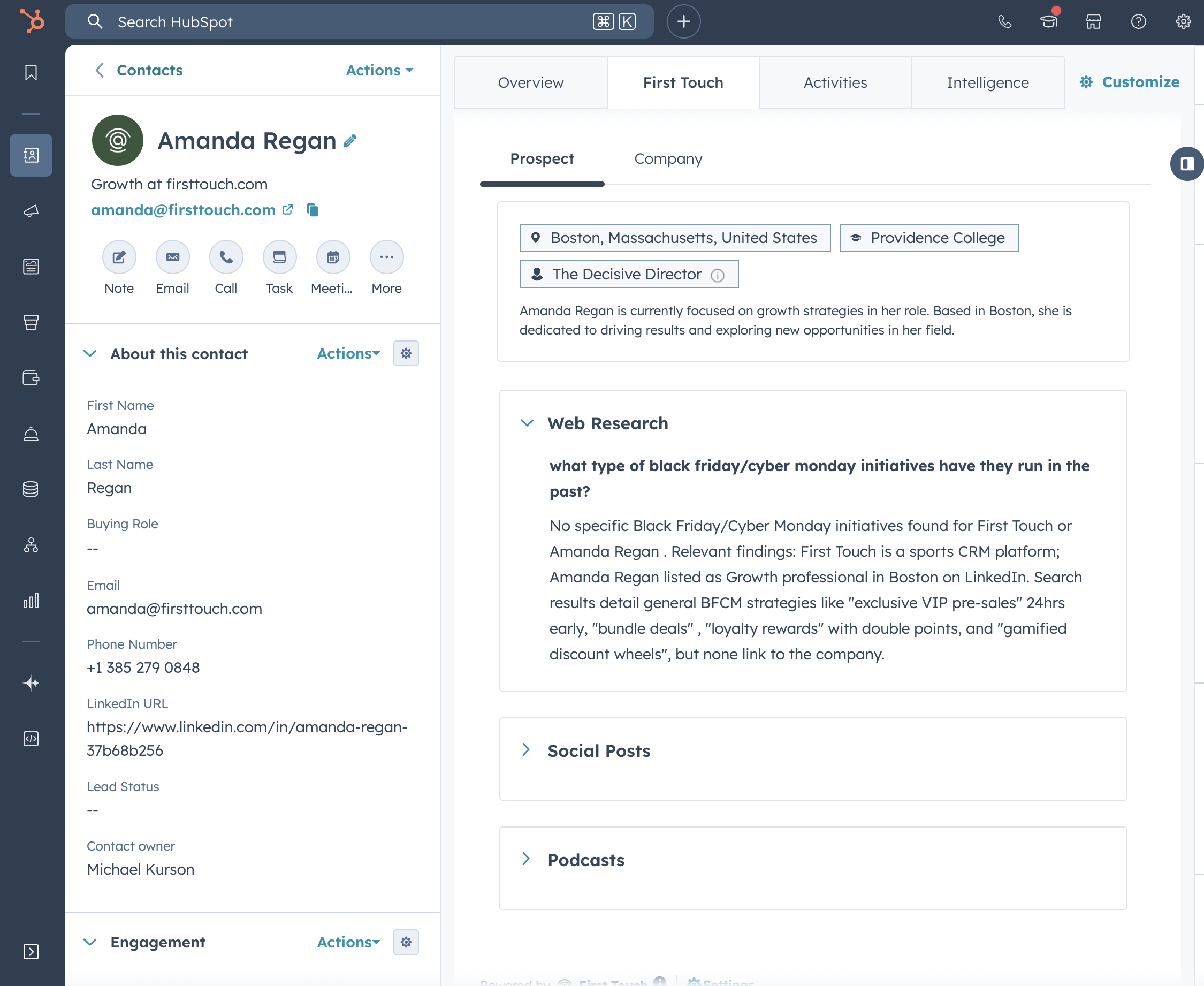Collapse the About this contact section
Image resolution: width=1204 pixels, height=986 pixels.
(x=90, y=353)
